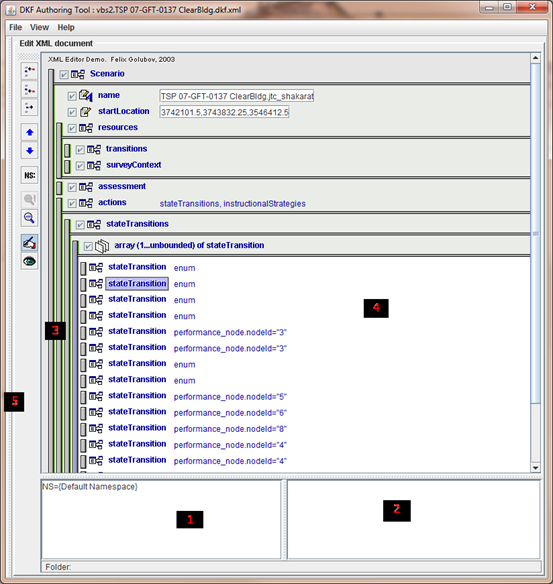Click the magnifying glass search icon
The image size is (553, 584).
tap(30, 218)
